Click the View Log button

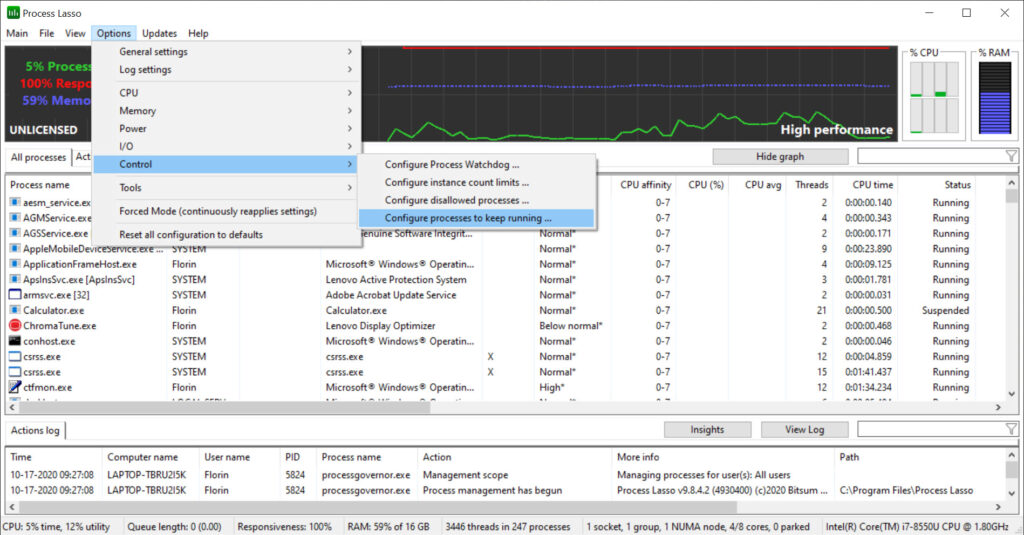pos(805,429)
